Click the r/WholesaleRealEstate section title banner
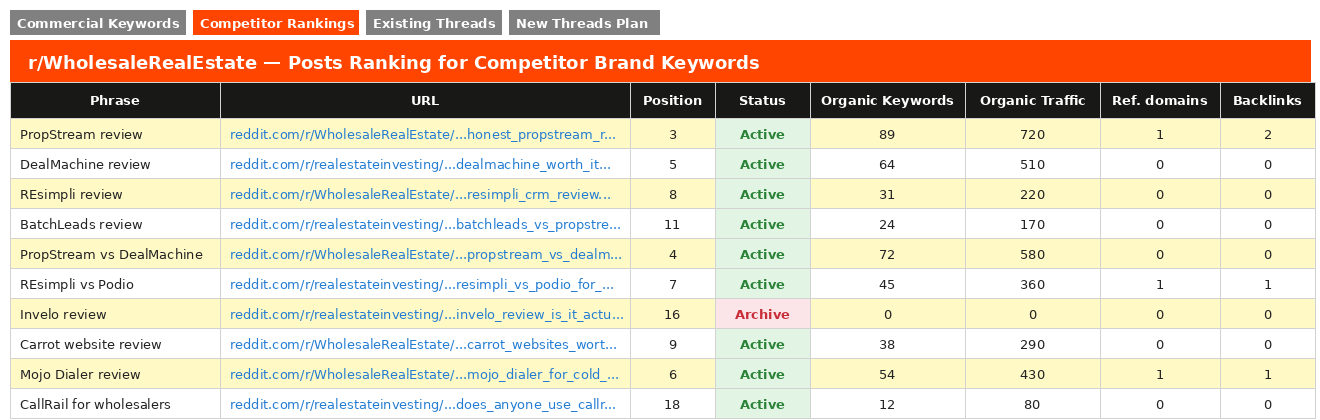The height and width of the screenshot is (420, 1320). pos(660,62)
